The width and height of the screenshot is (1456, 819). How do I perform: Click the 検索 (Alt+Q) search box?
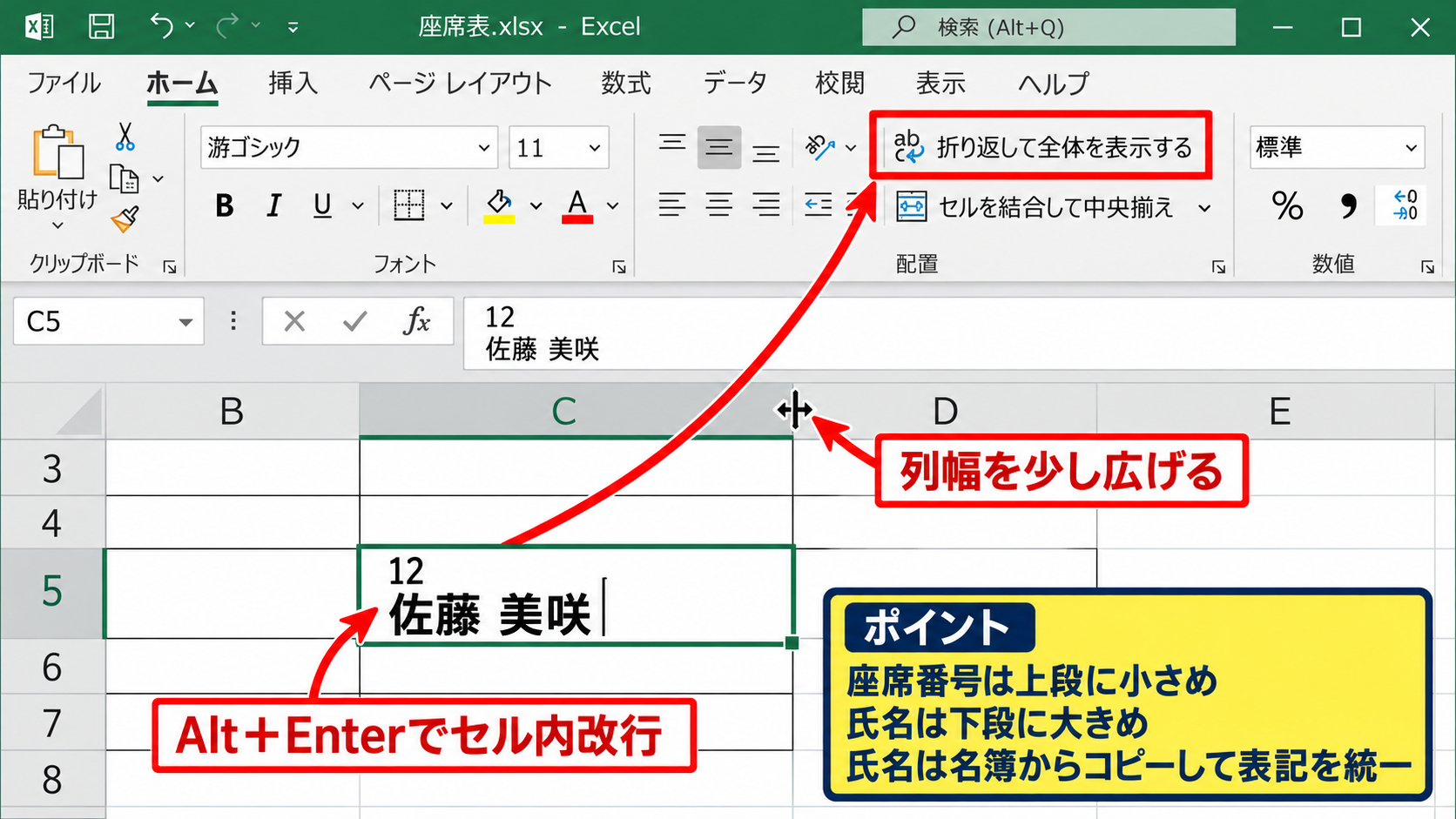point(1048,27)
